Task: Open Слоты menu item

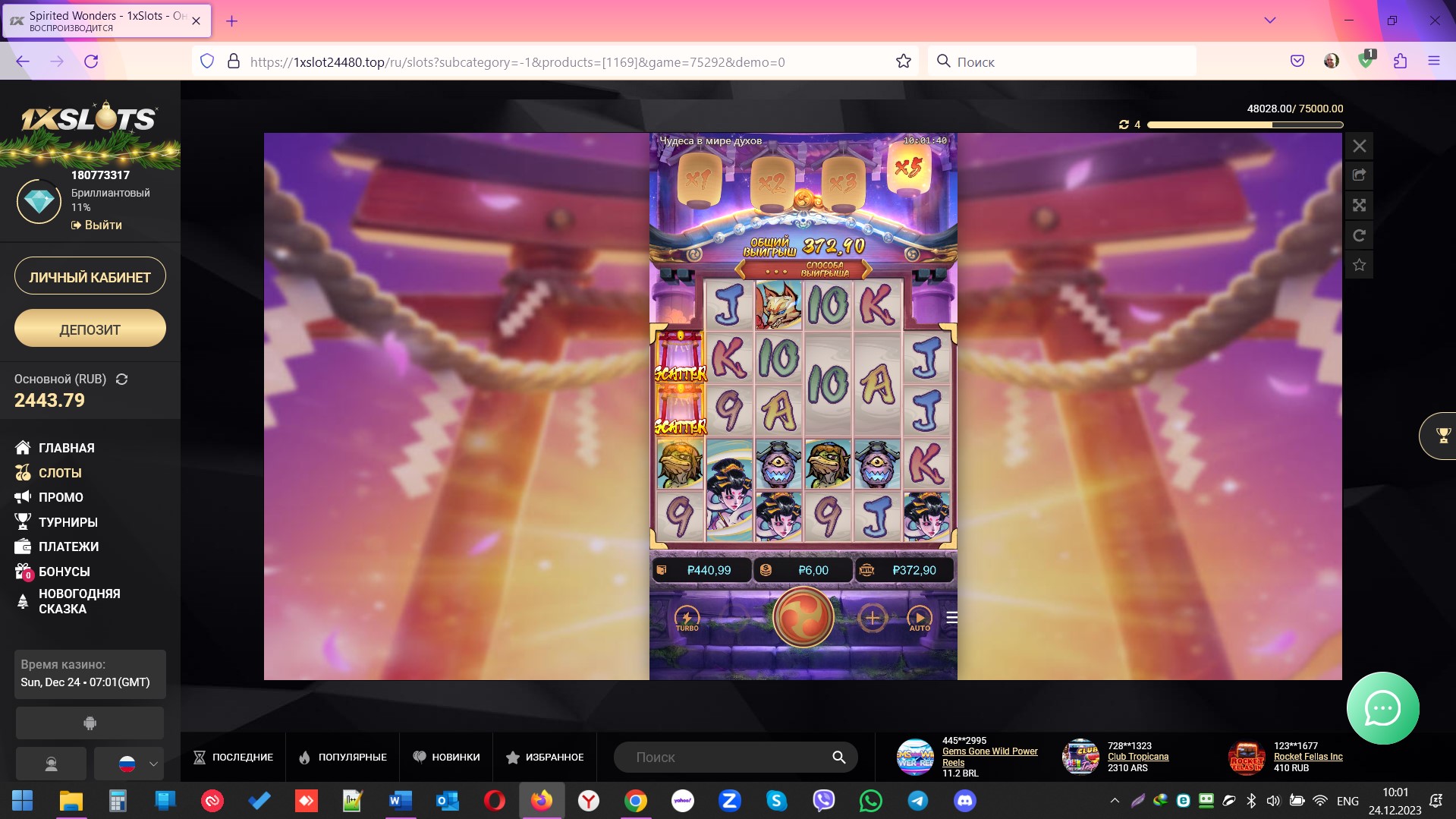Action: coord(49,473)
